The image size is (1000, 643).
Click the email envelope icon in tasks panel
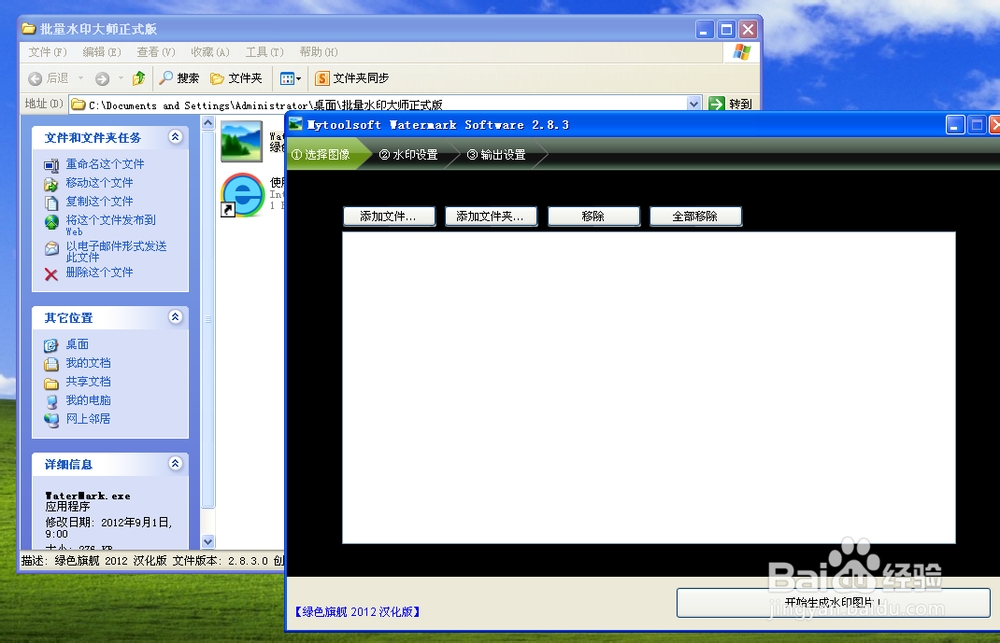click(51, 248)
